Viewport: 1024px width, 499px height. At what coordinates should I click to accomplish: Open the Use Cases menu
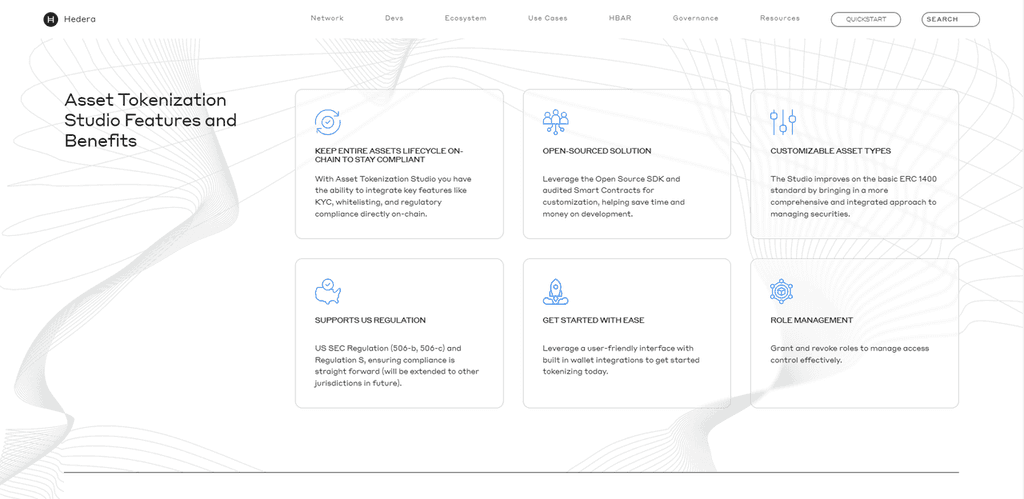[x=548, y=18]
